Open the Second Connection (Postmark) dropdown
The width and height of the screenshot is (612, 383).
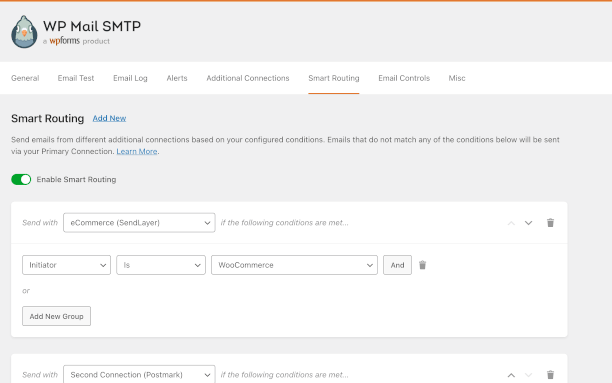[139, 374]
